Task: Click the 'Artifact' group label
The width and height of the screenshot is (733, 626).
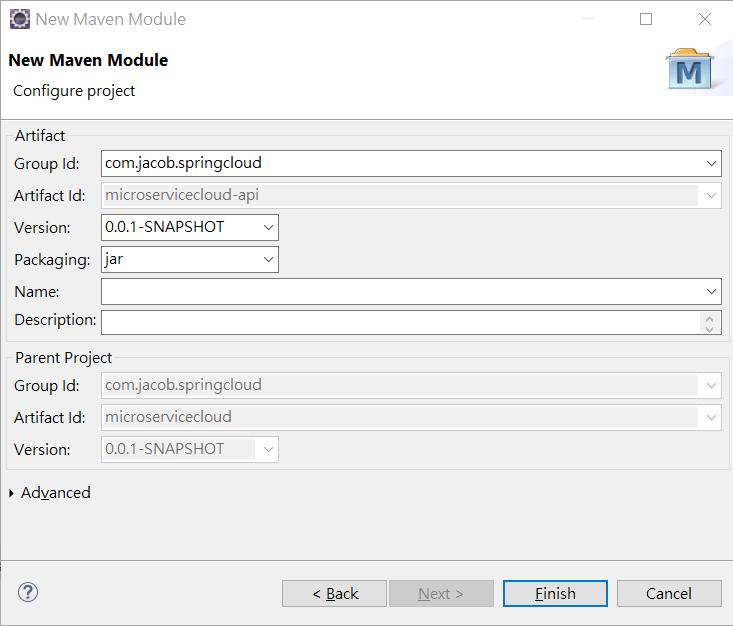Action: point(40,136)
